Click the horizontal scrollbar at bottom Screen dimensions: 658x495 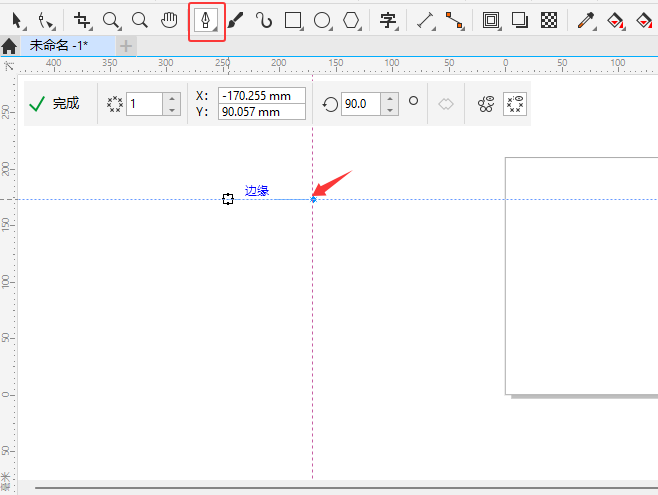(346, 488)
